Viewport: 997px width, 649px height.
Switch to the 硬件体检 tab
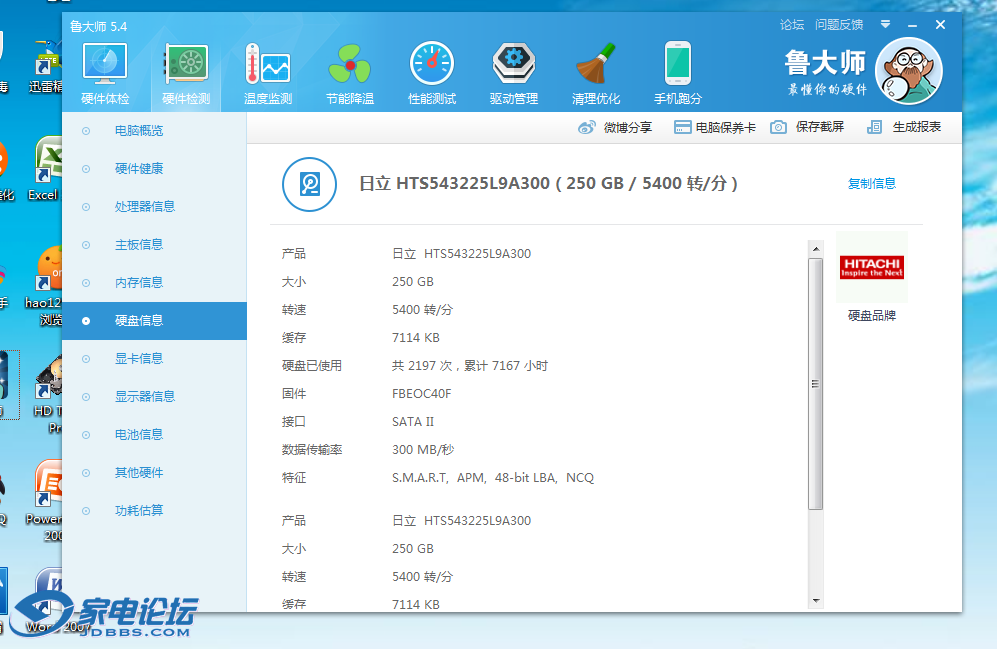[x=103, y=70]
